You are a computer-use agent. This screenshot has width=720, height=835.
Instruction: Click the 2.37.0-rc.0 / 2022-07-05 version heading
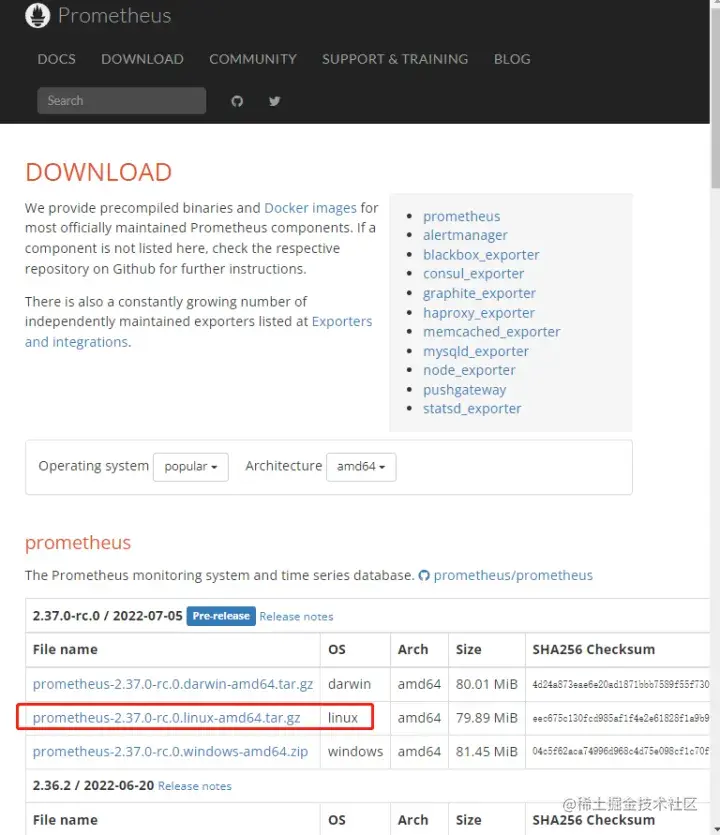[x=108, y=616]
